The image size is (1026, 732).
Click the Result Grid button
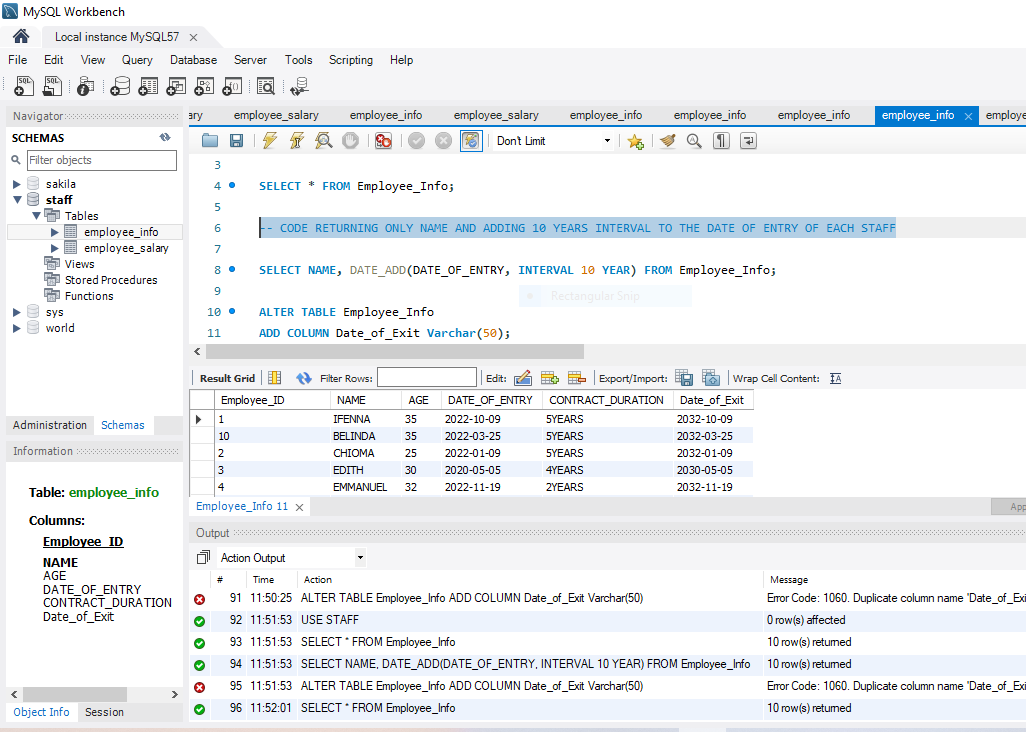(x=227, y=378)
